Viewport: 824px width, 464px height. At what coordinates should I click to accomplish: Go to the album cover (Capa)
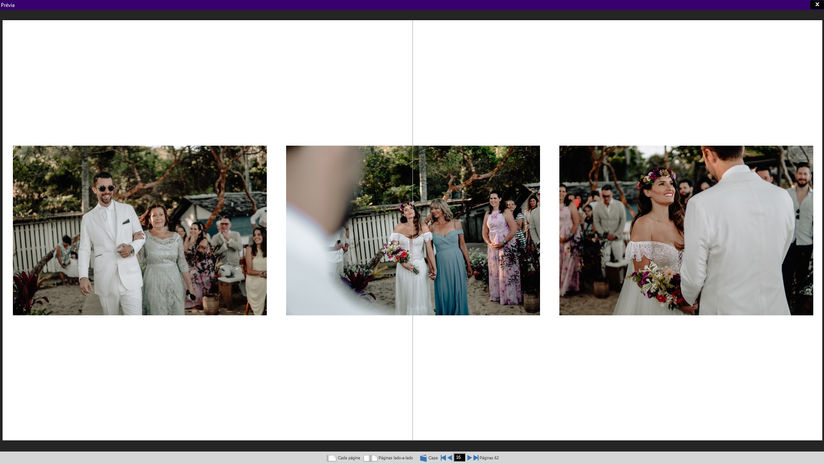pyautogui.click(x=429, y=458)
